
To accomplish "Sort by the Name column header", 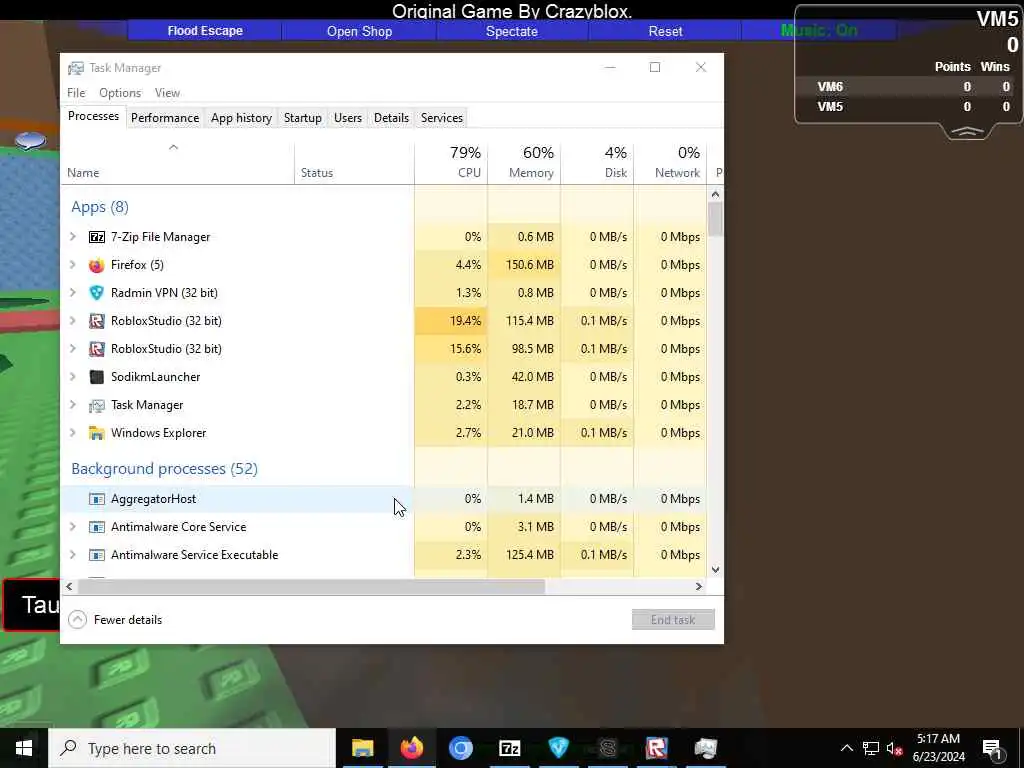I will click(178, 162).
